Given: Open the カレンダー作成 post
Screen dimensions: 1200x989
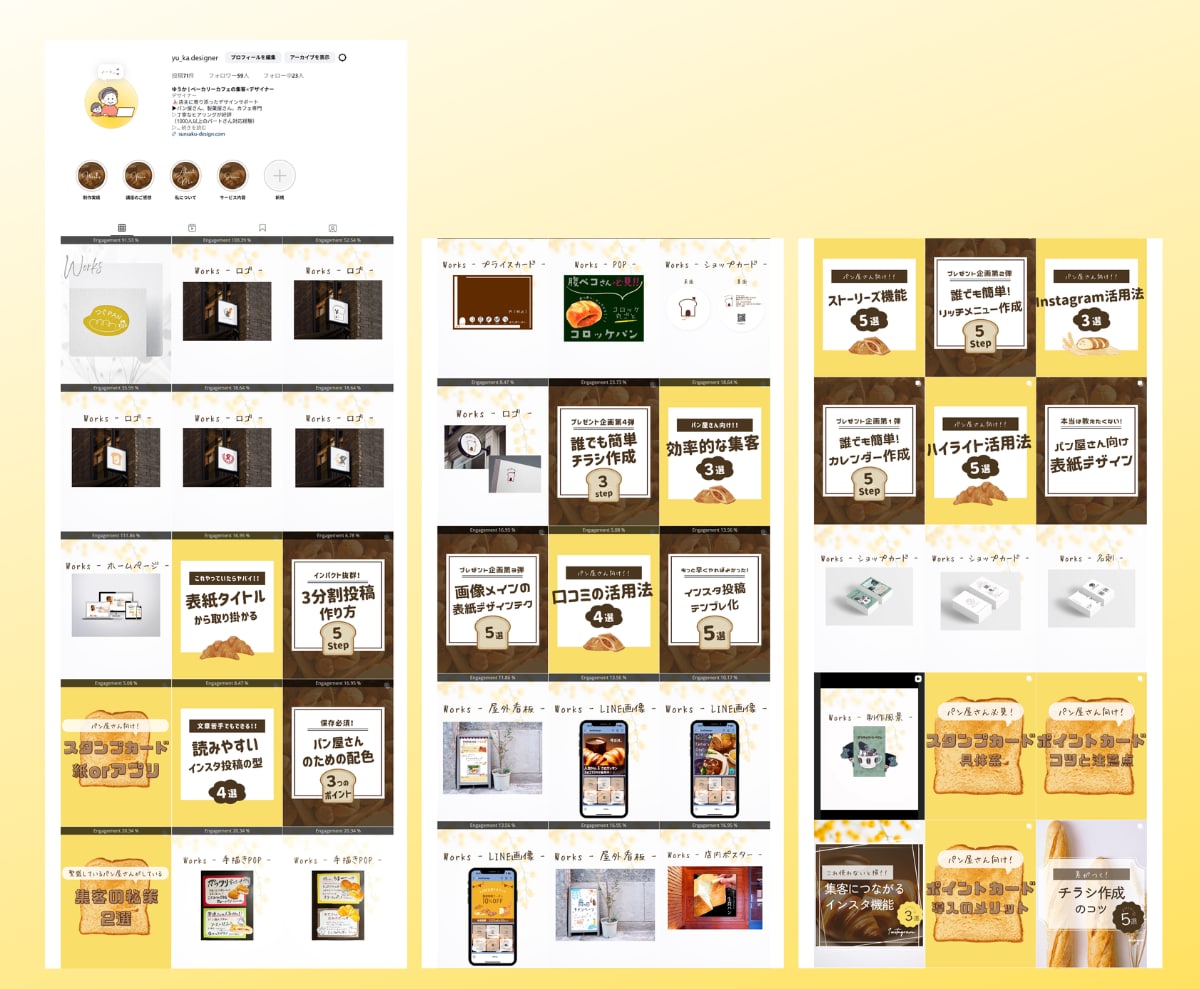Looking at the screenshot, I should [869, 451].
